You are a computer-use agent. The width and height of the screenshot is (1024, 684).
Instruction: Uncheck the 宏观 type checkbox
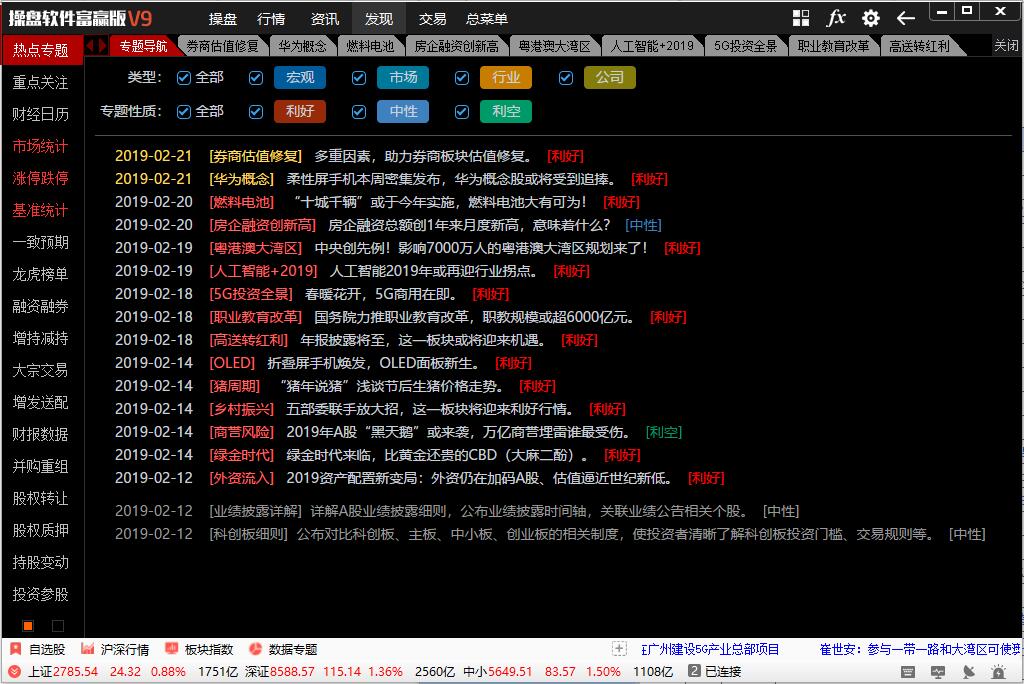pyautogui.click(x=256, y=78)
